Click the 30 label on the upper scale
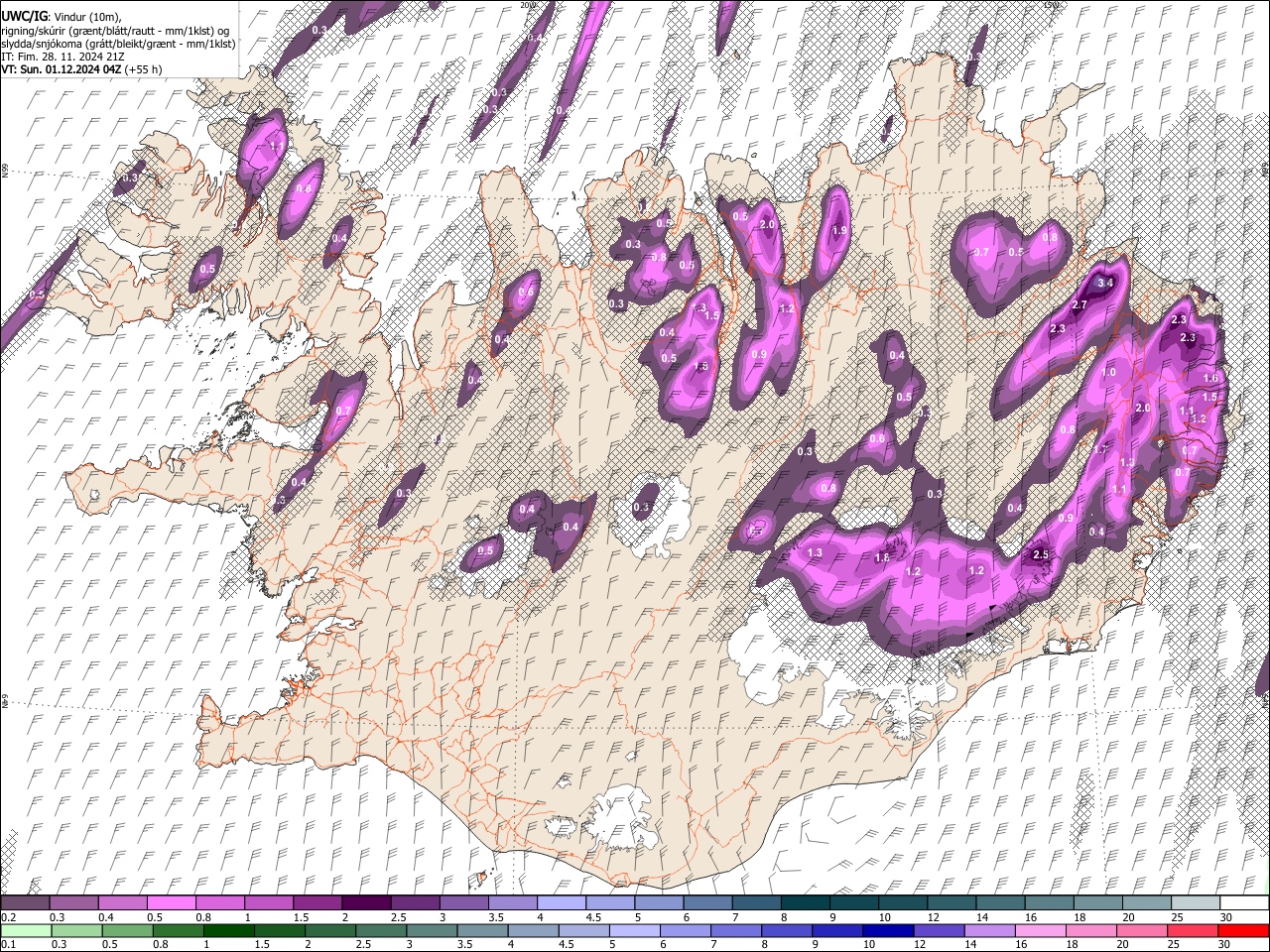 tap(1225, 917)
